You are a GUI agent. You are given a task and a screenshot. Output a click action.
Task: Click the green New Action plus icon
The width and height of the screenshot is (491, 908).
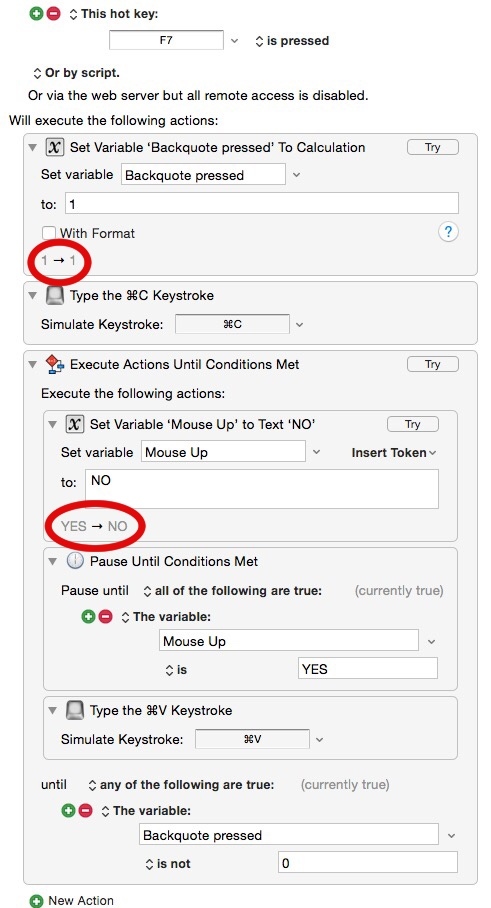tap(36, 900)
